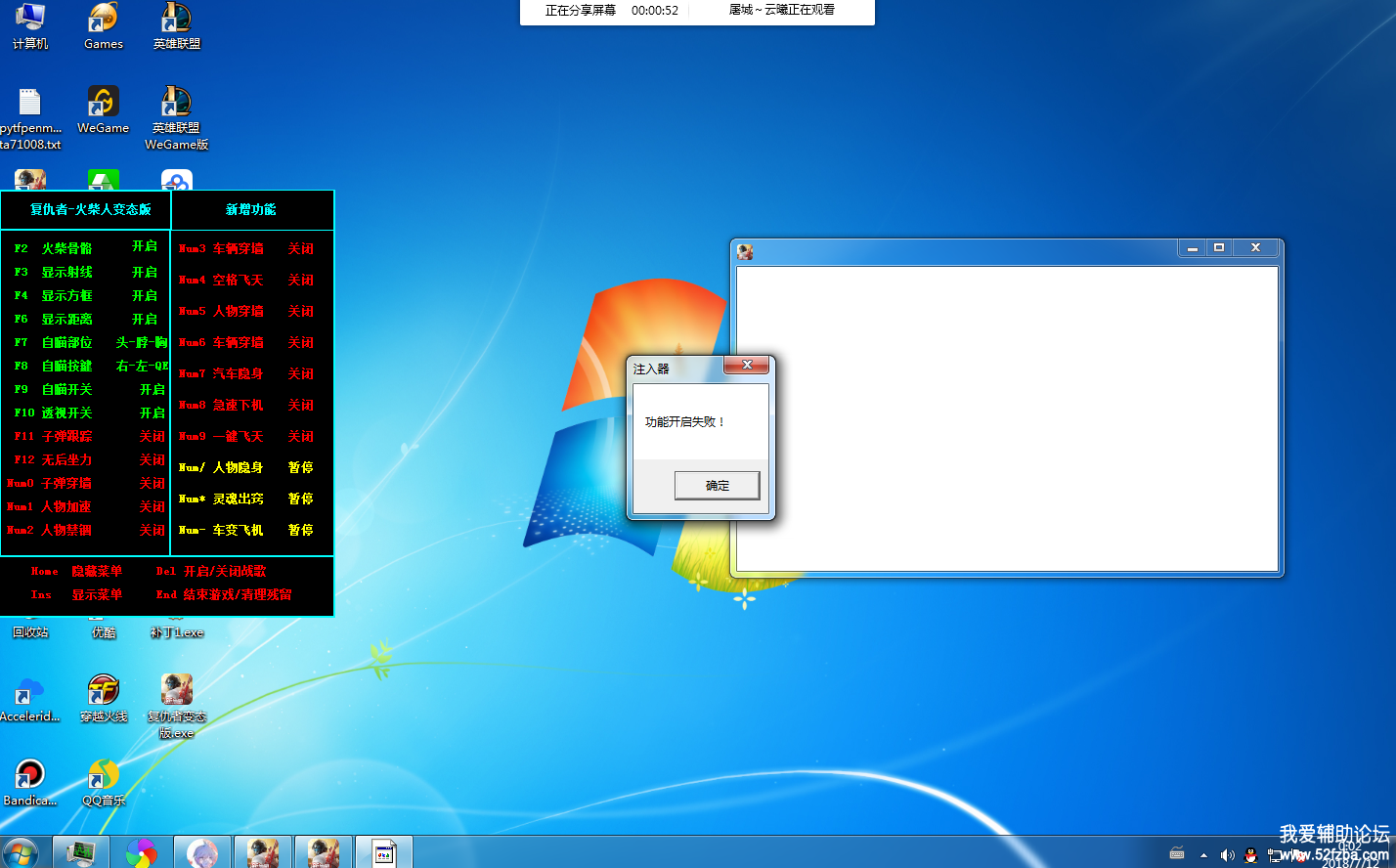This screenshot has height=868, width=1396.
Task: Click the F4 显示方框 row
Action: [85, 295]
